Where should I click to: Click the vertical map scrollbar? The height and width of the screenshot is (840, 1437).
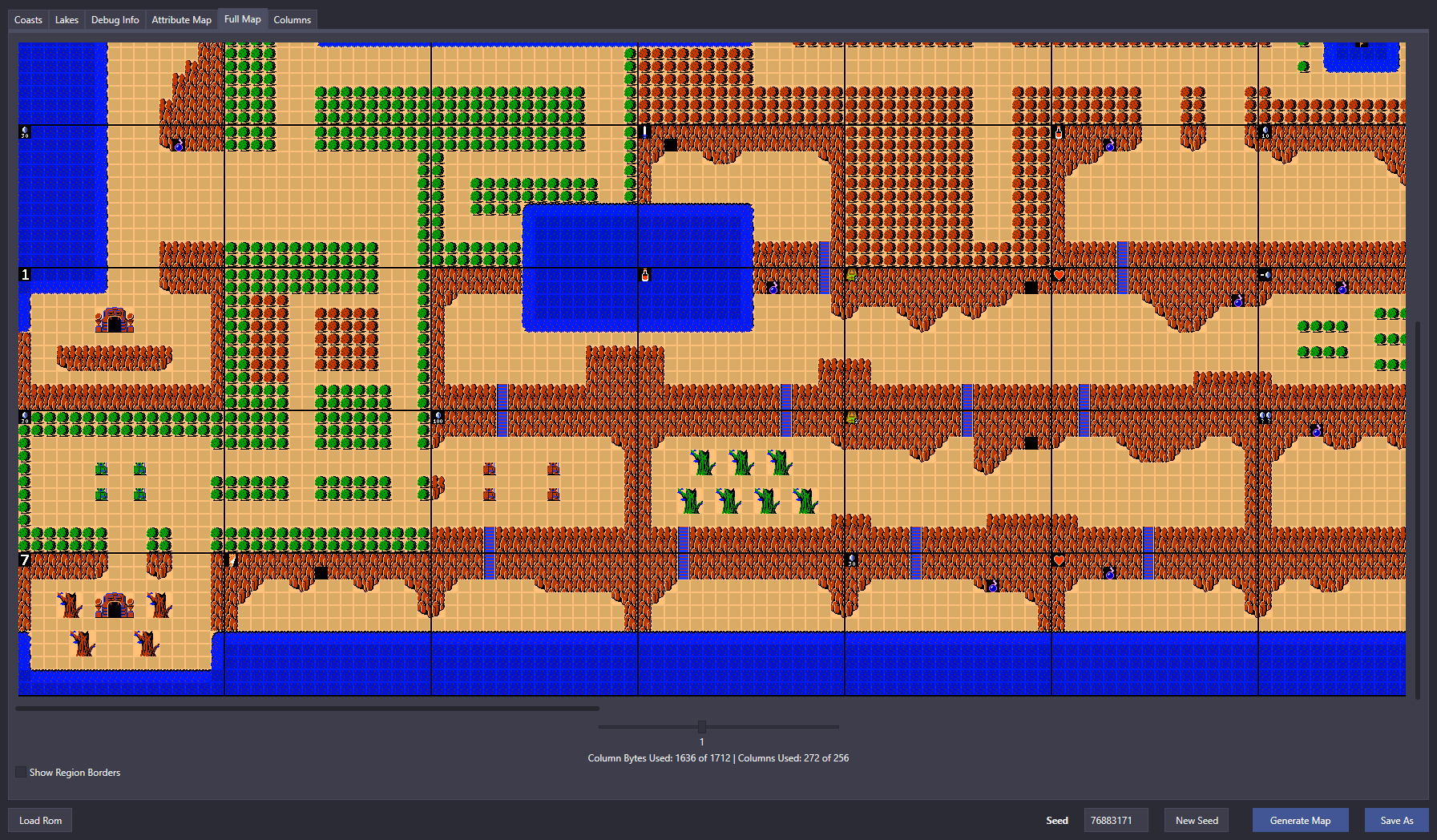click(1418, 510)
